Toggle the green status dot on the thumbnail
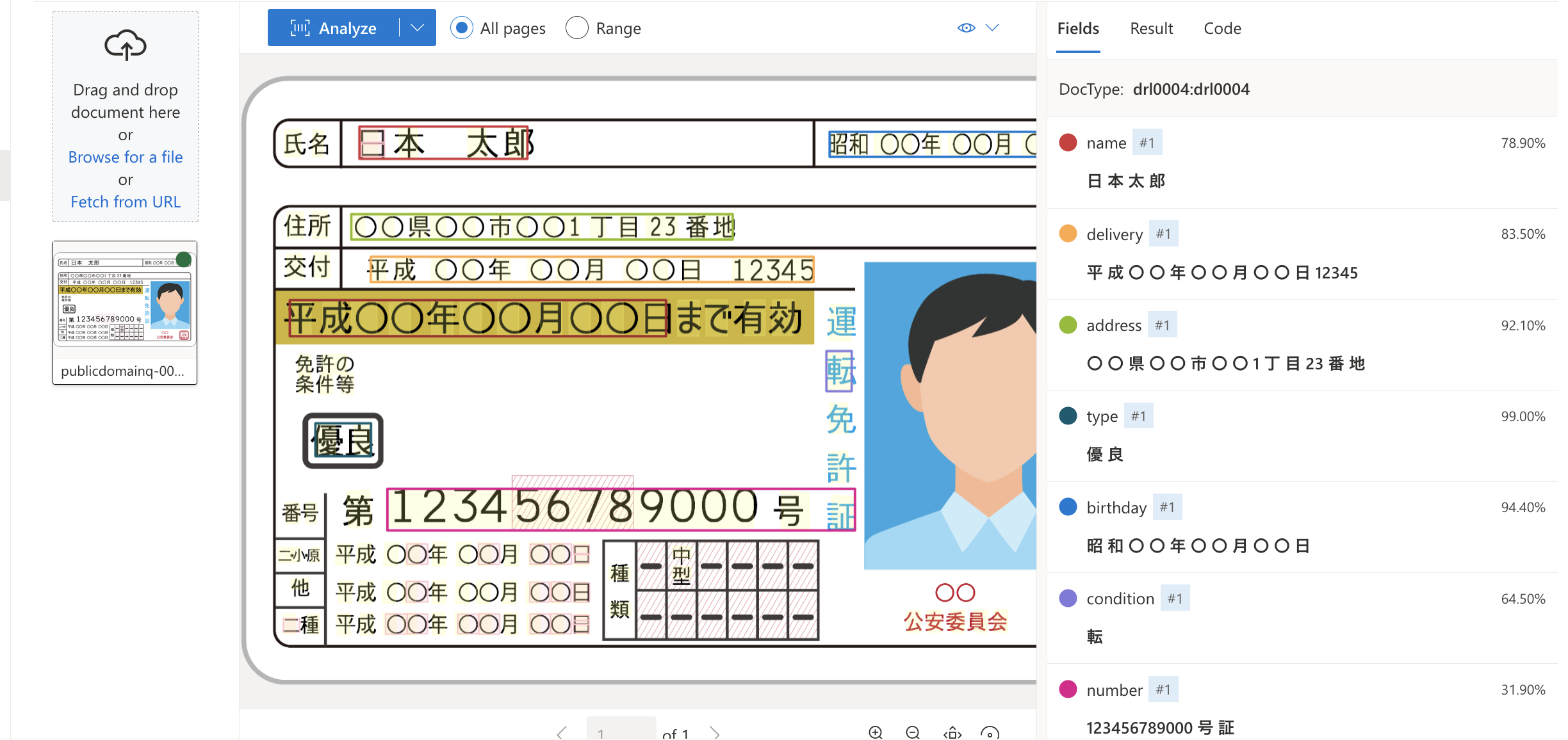The height and width of the screenshot is (740, 1568). point(184,259)
